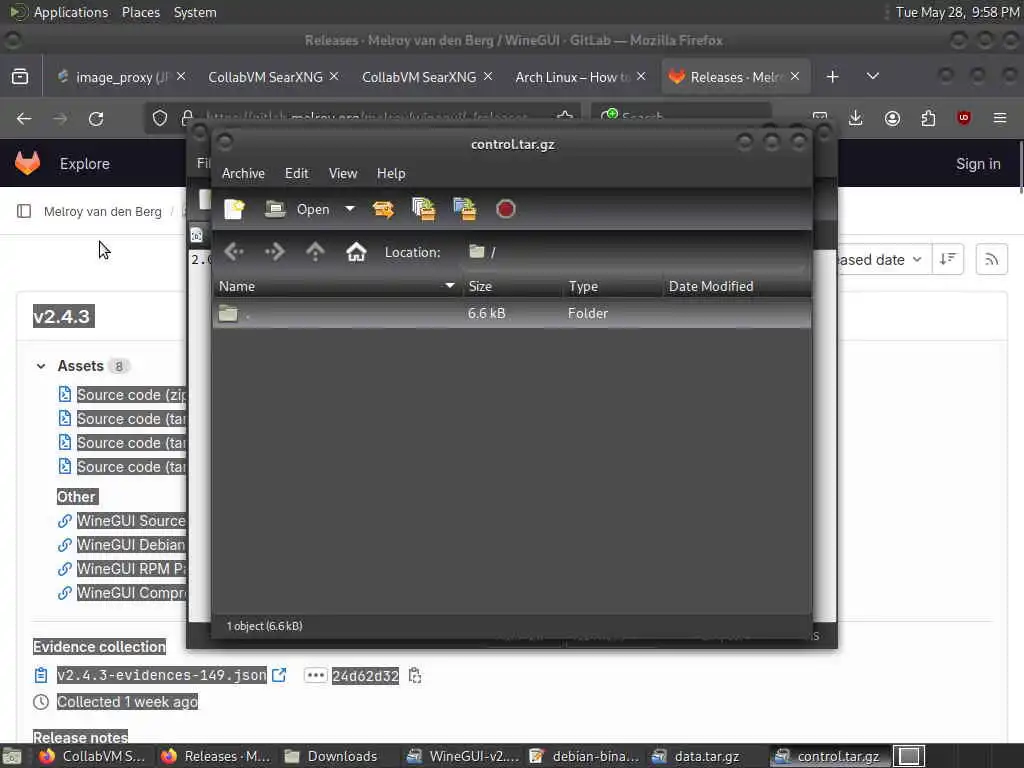Open the System menu
Image resolution: width=1024 pixels, height=768 pixels.
click(x=195, y=12)
